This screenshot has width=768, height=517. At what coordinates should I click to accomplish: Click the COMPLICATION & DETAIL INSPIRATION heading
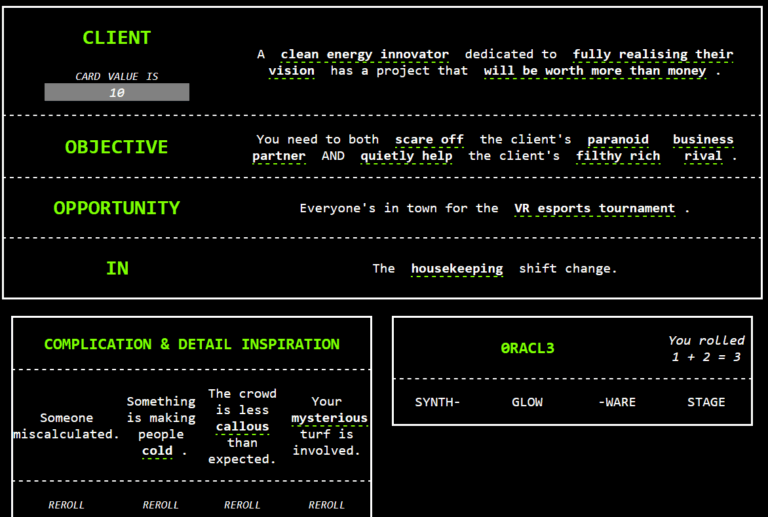191,344
